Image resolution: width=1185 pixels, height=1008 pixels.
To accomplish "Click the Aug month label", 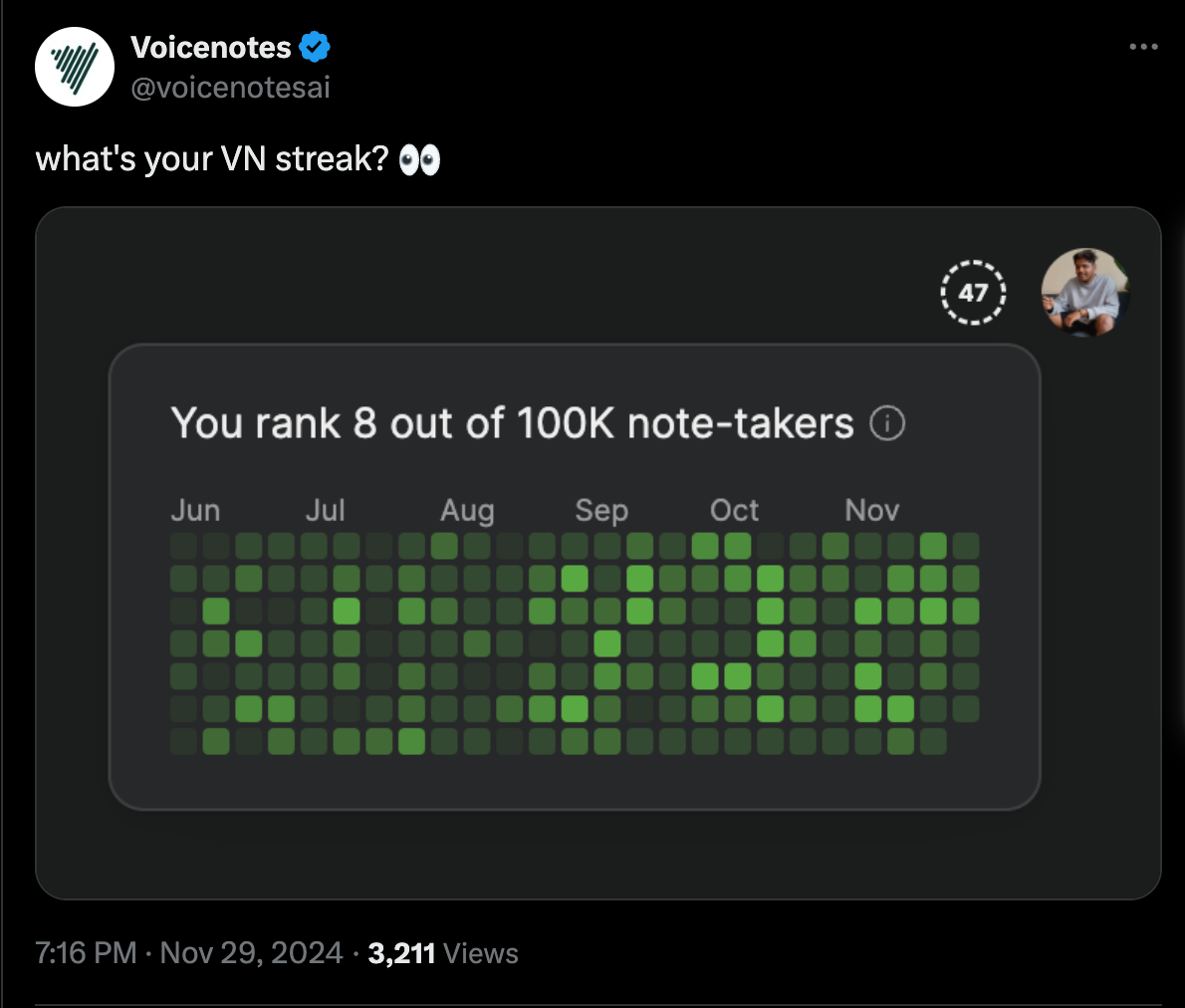I will click(x=467, y=511).
